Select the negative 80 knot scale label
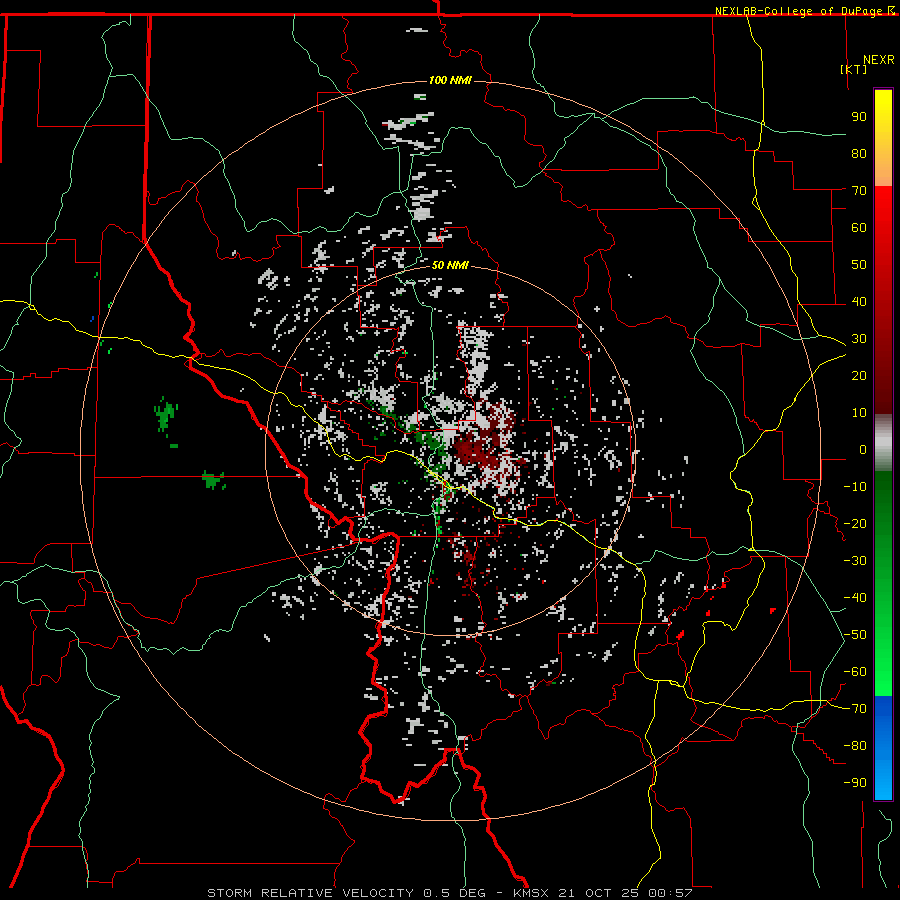This screenshot has width=900, height=900. click(x=855, y=746)
